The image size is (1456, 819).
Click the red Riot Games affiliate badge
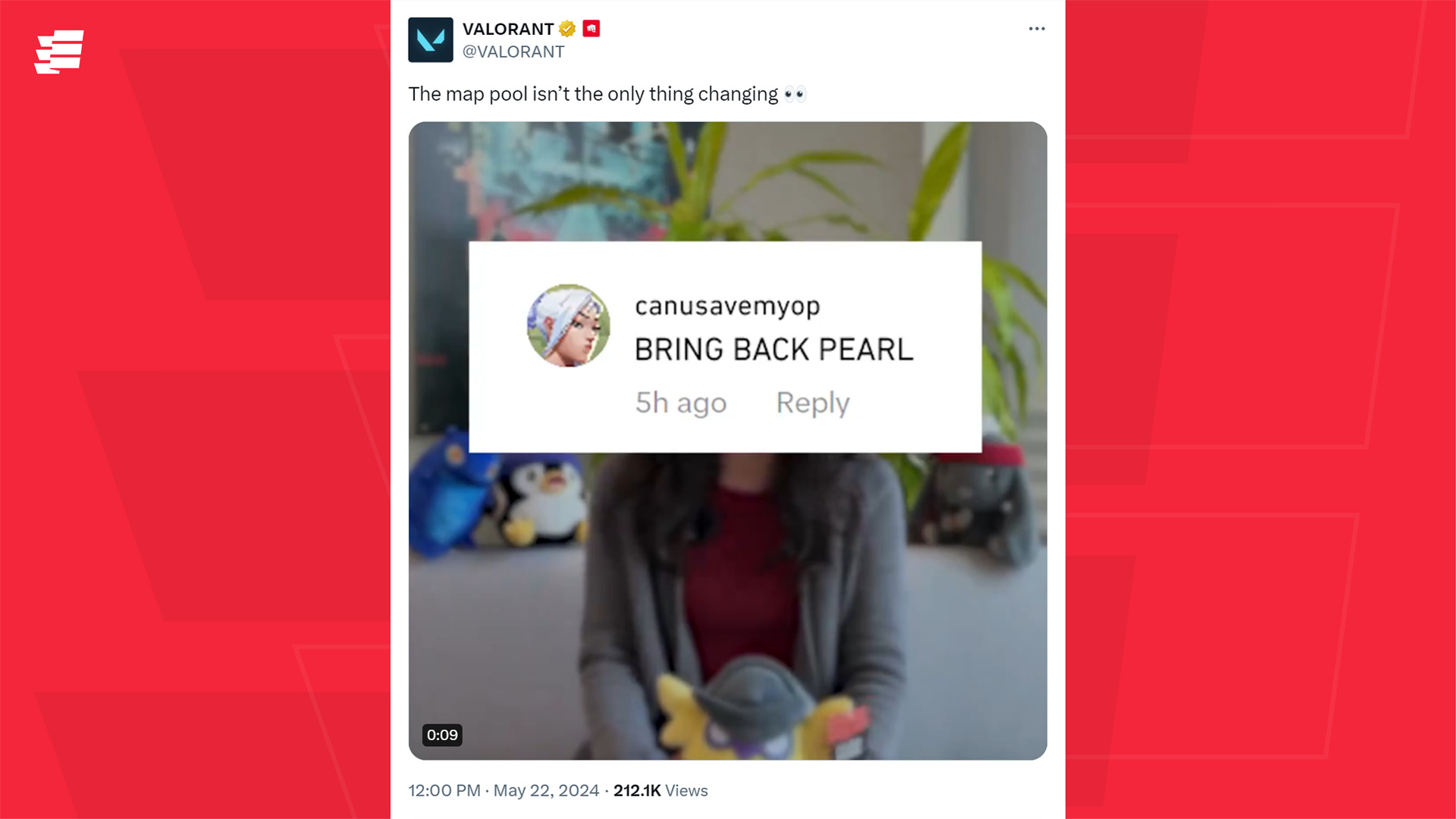click(x=591, y=28)
